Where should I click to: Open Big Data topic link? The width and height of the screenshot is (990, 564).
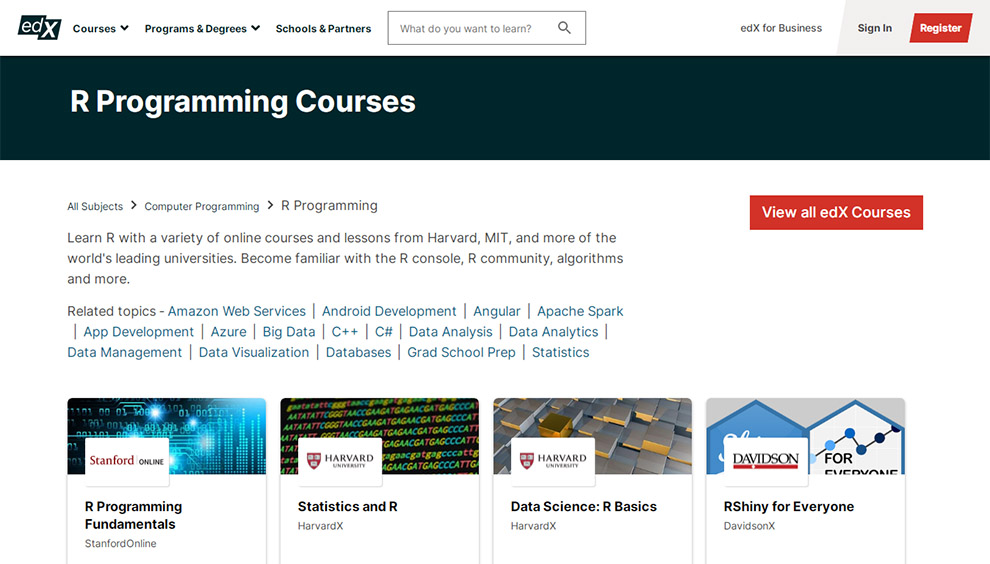(x=289, y=332)
